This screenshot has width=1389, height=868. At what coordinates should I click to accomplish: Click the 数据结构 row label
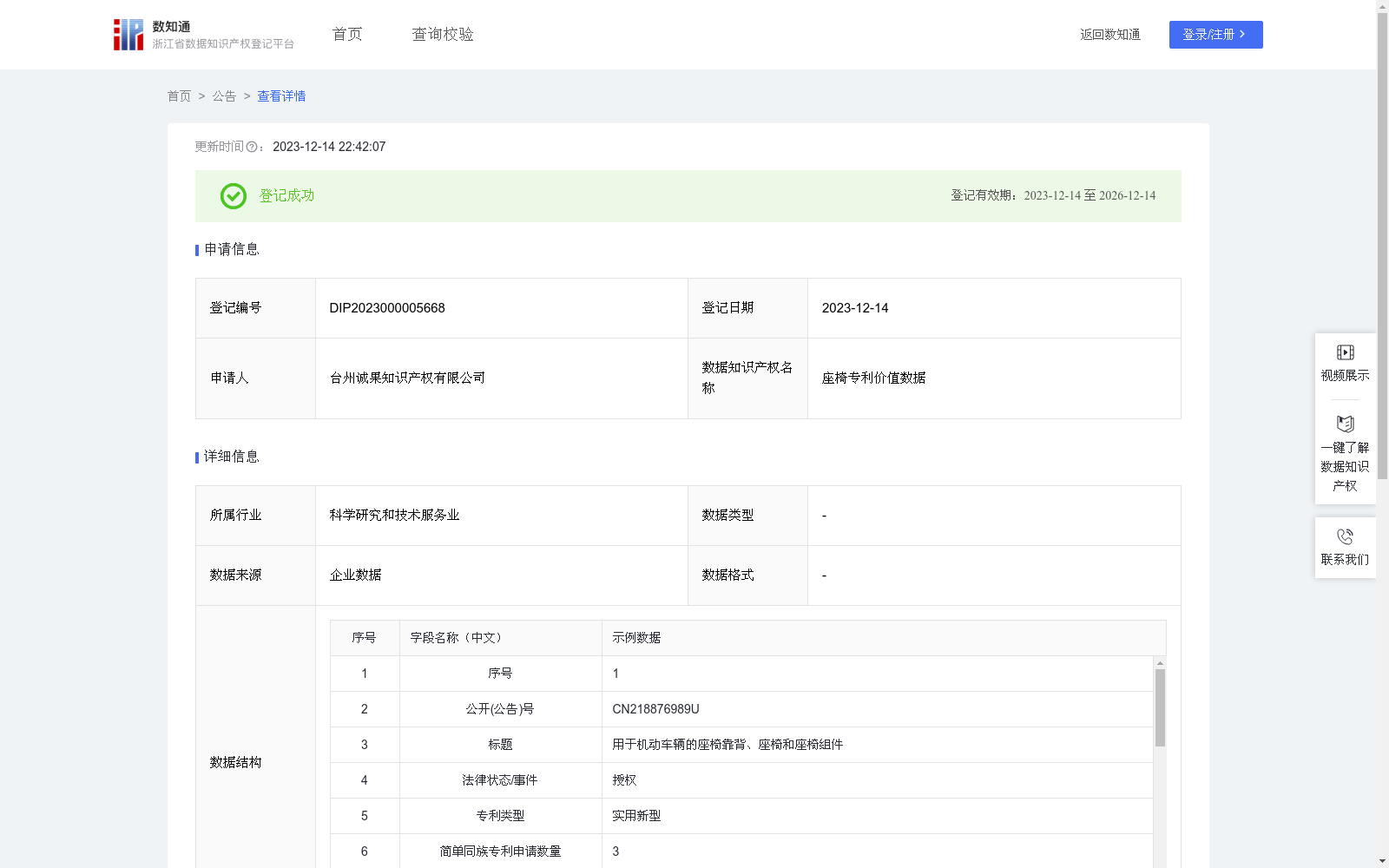(235, 763)
